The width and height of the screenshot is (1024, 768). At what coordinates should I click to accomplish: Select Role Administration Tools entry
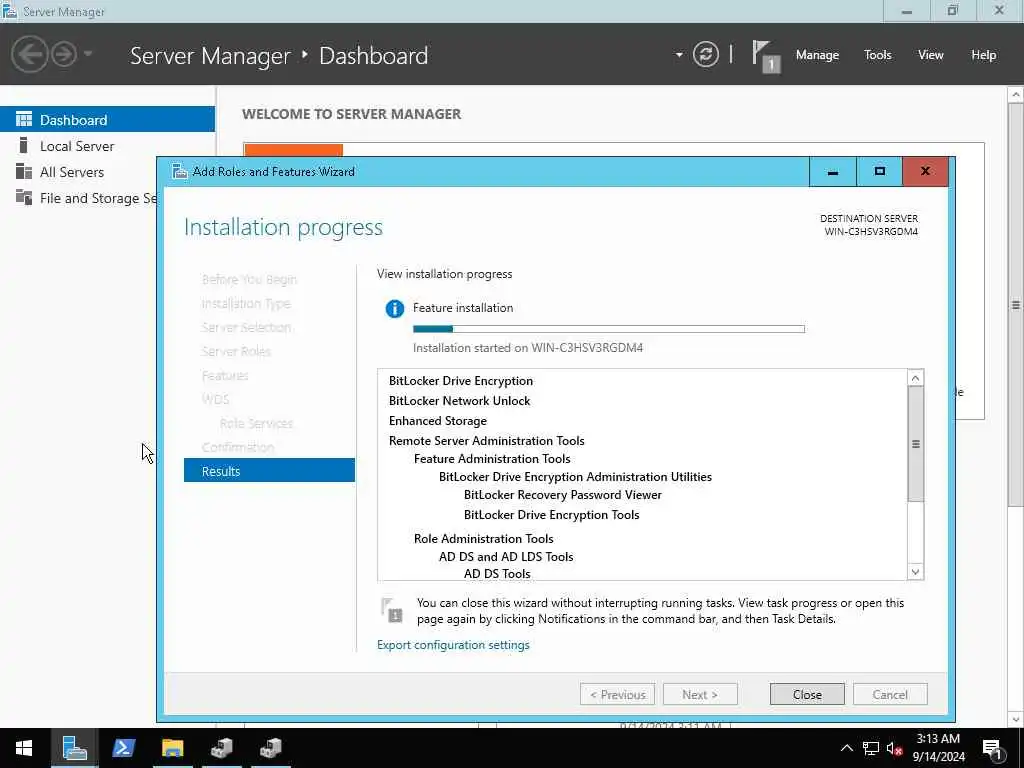coord(483,539)
